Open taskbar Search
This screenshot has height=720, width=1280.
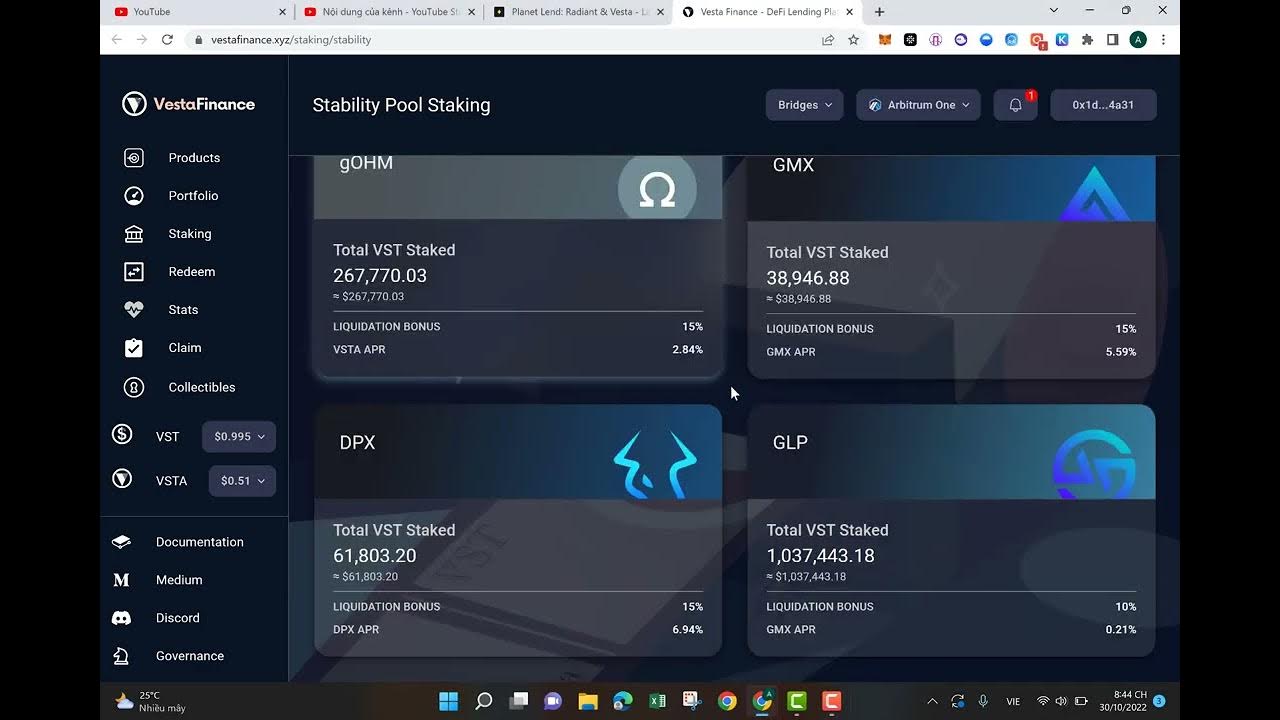coord(484,701)
